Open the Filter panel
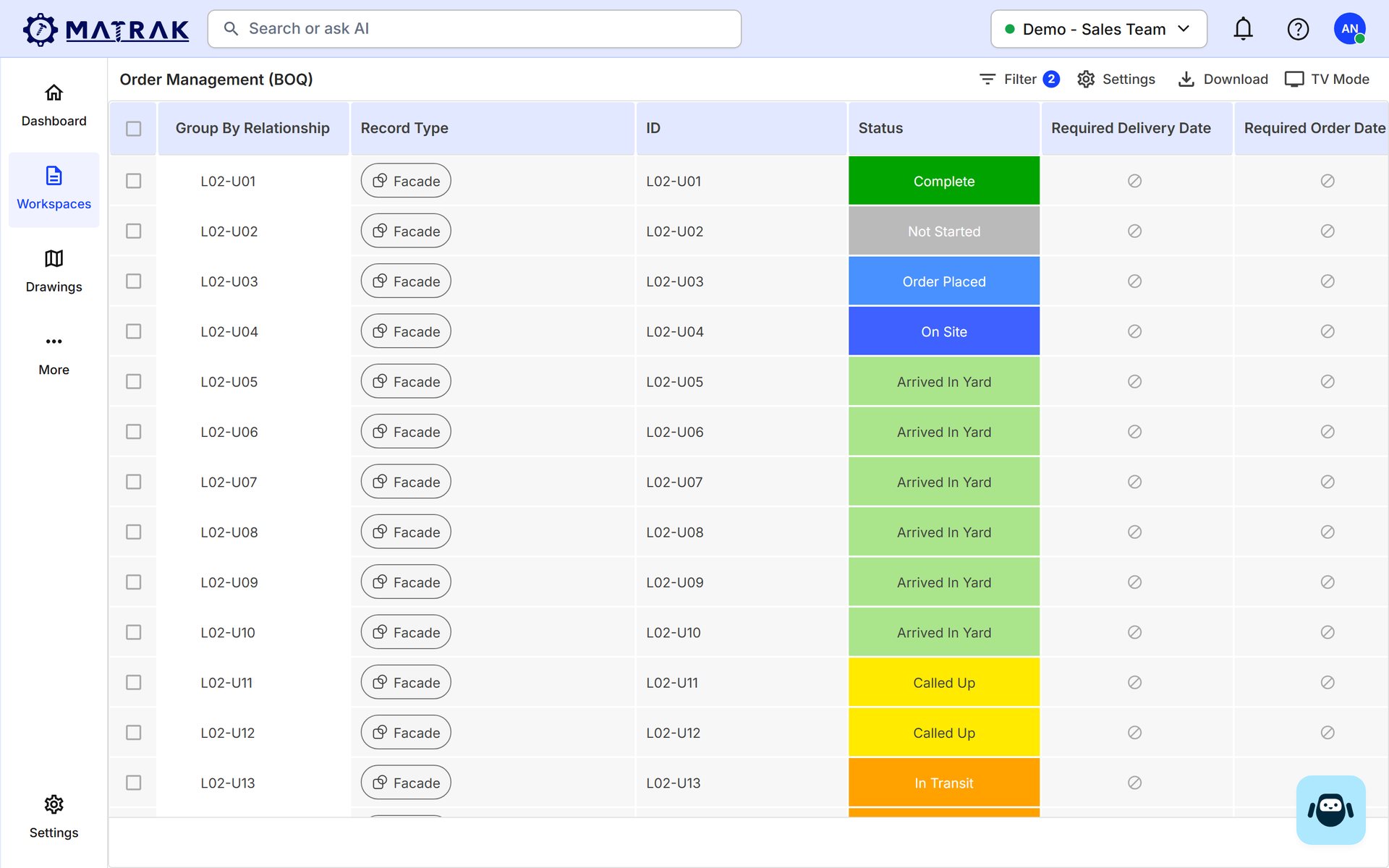 [1019, 79]
